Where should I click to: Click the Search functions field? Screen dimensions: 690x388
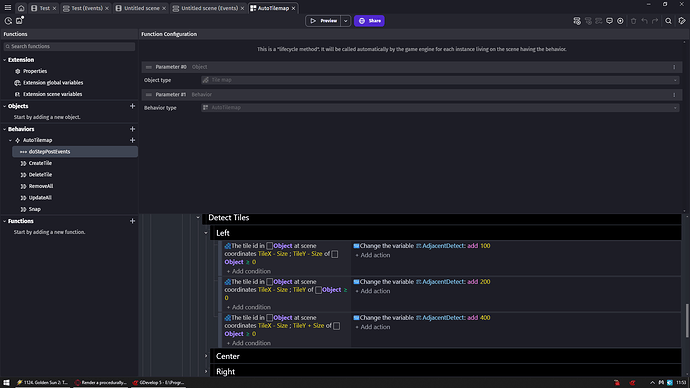click(x=69, y=47)
